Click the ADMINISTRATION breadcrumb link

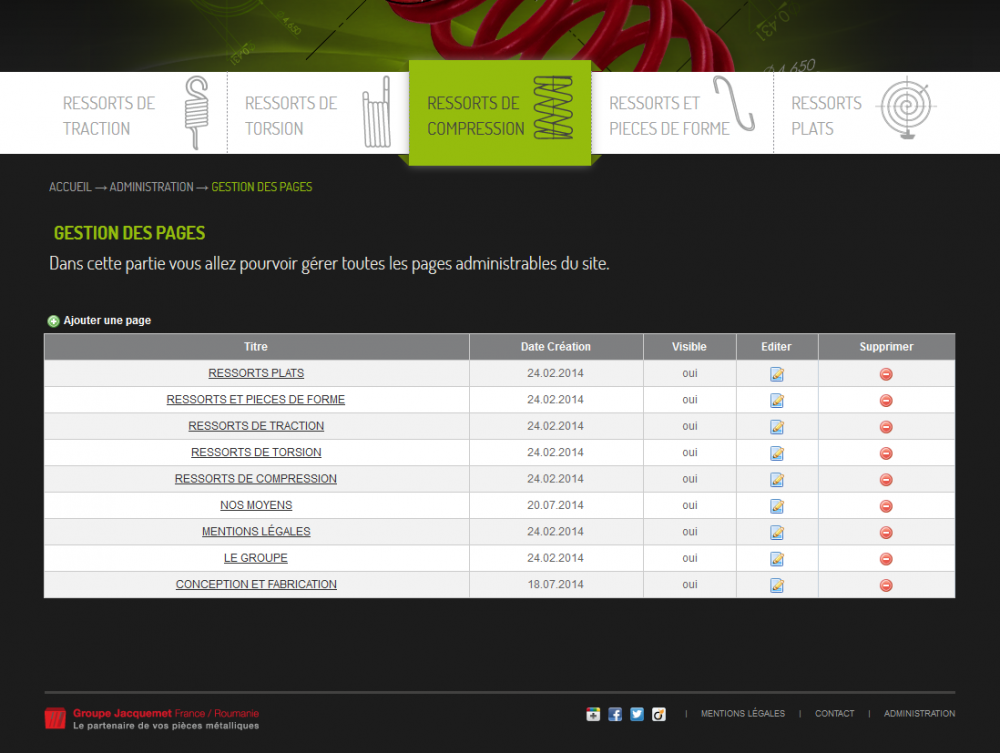coord(151,187)
